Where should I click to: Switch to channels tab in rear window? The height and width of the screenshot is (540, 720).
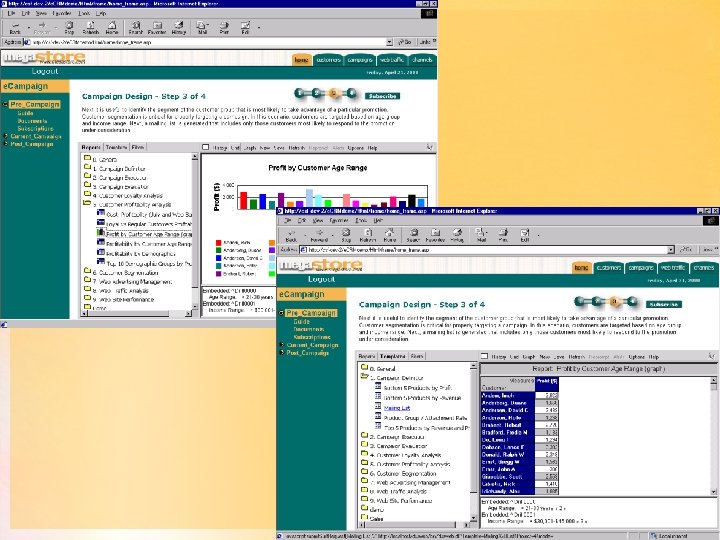(422, 60)
